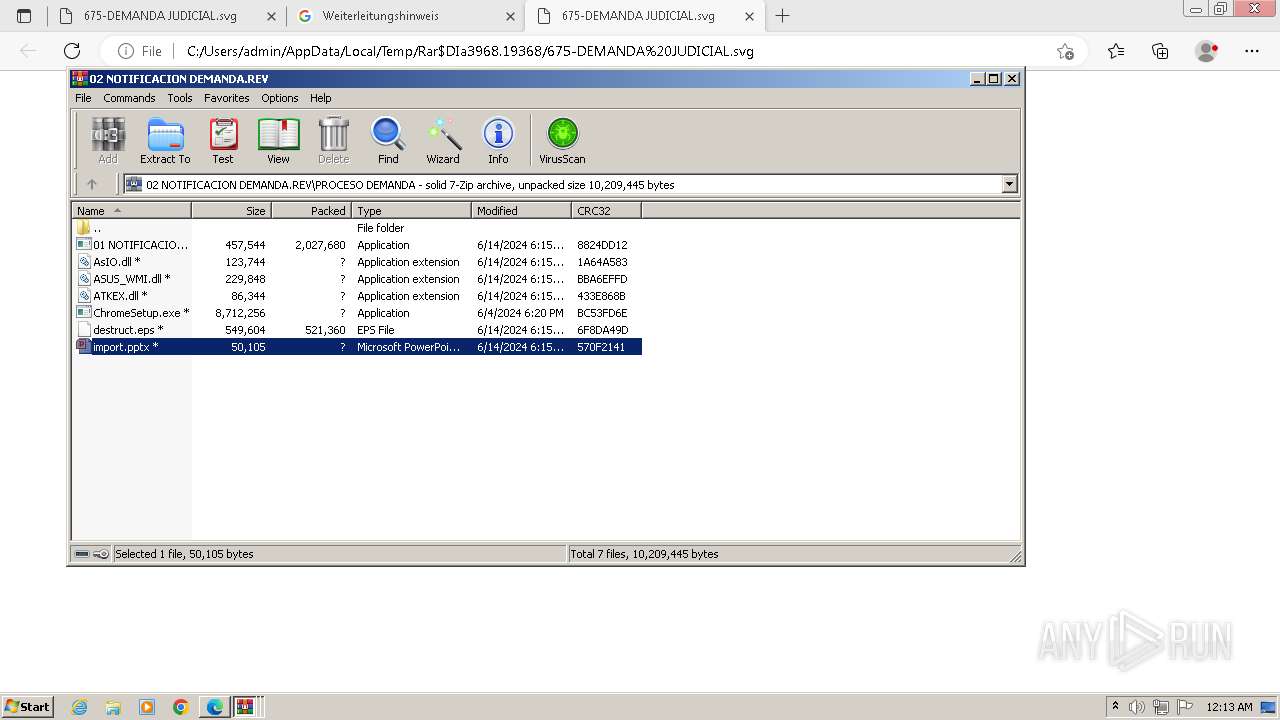This screenshot has height=720, width=1280.
Task: Open Google Chrome from taskbar
Action: tap(181, 707)
